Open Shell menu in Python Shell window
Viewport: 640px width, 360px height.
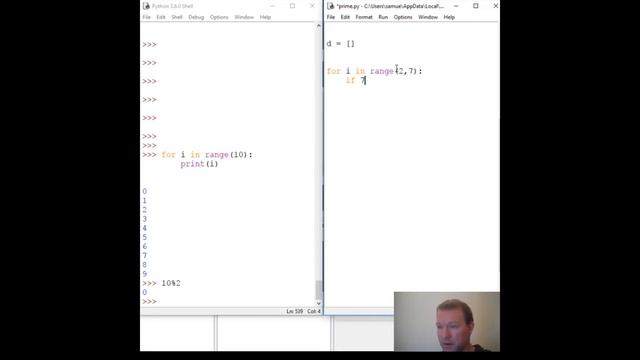coord(177,17)
